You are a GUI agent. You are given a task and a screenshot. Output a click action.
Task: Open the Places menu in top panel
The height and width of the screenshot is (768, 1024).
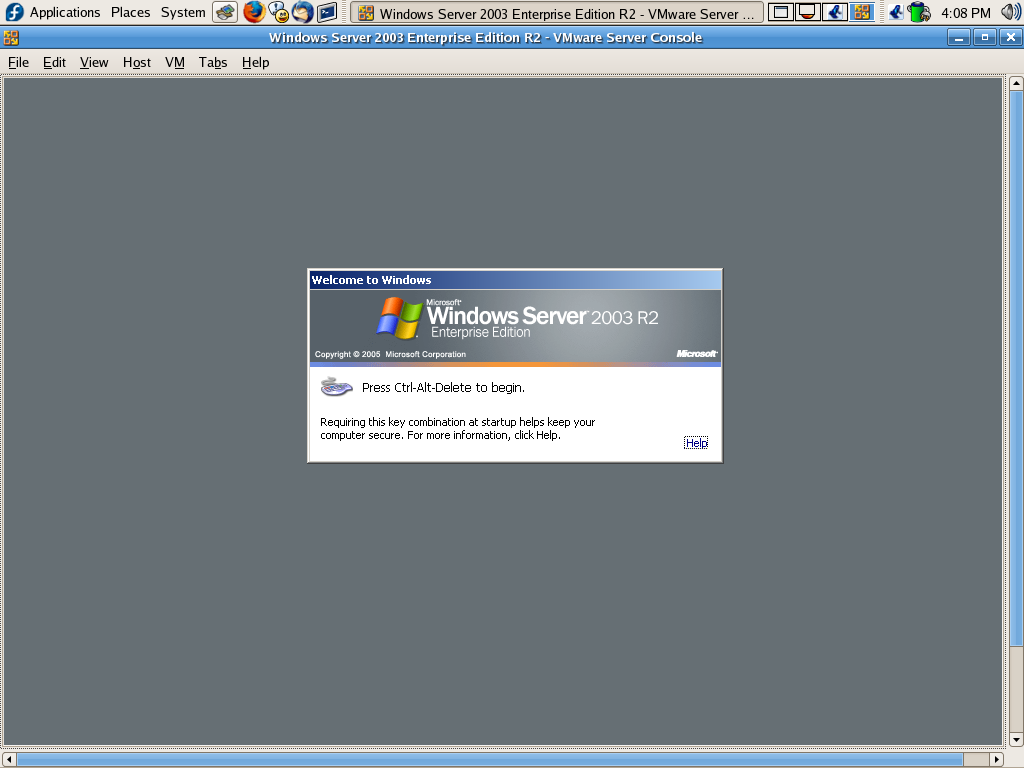(130, 12)
